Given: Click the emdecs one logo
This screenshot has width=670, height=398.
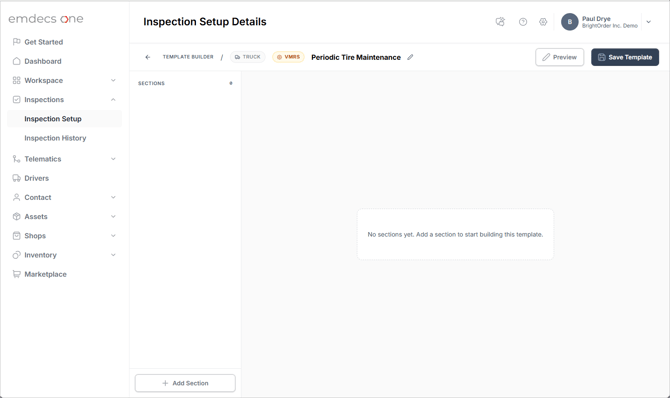Looking at the screenshot, I should pyautogui.click(x=46, y=19).
